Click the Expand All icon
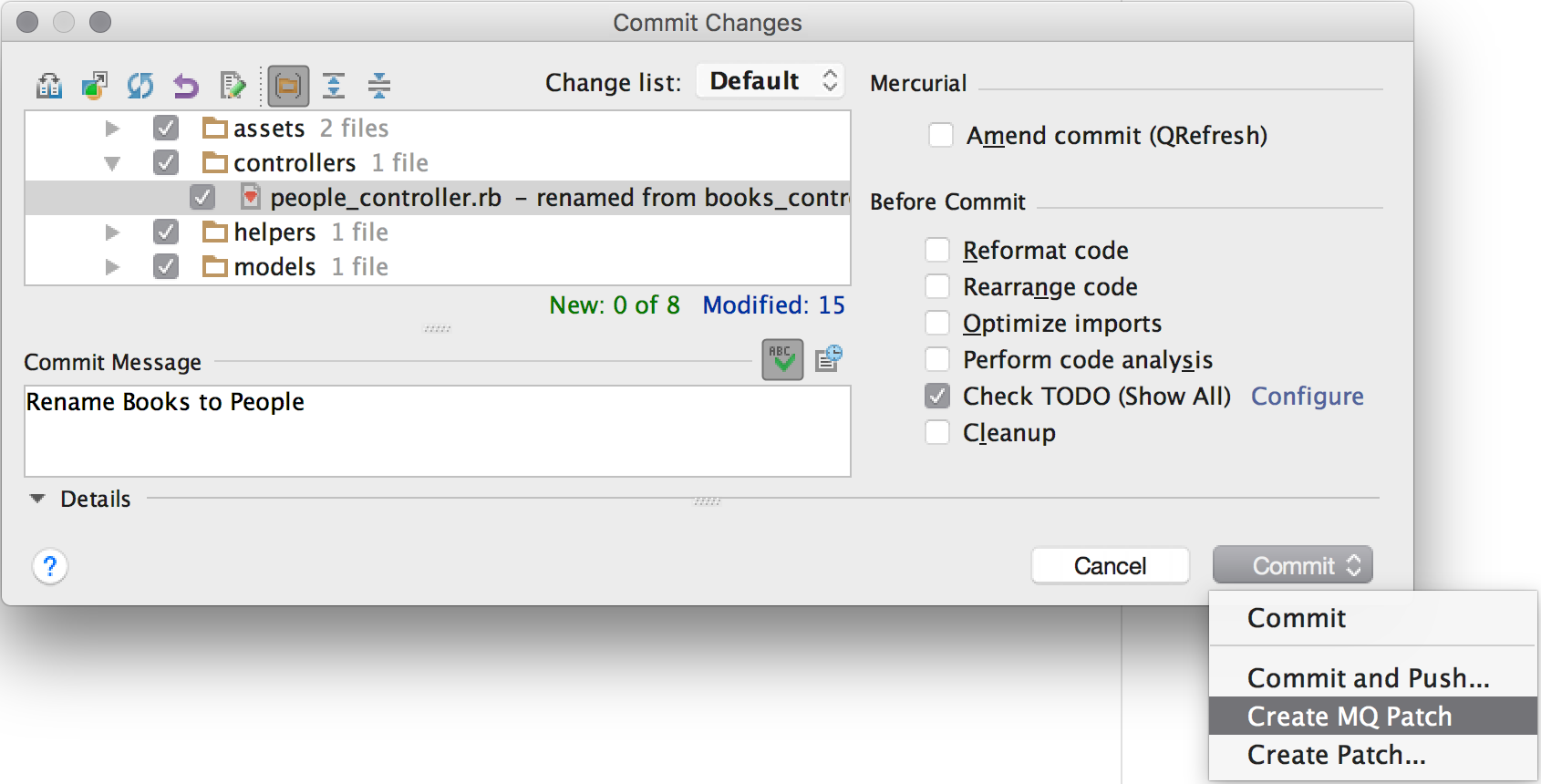 334,86
